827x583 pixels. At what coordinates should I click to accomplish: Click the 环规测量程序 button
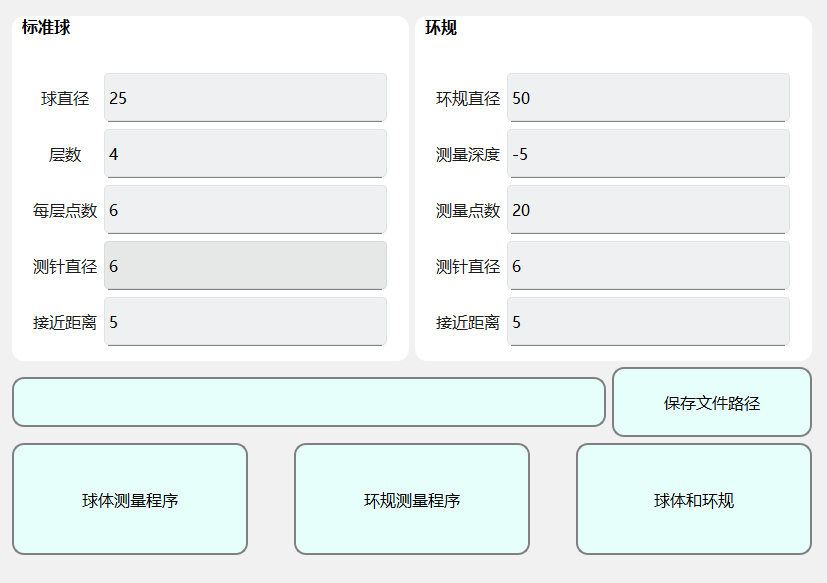pos(412,499)
